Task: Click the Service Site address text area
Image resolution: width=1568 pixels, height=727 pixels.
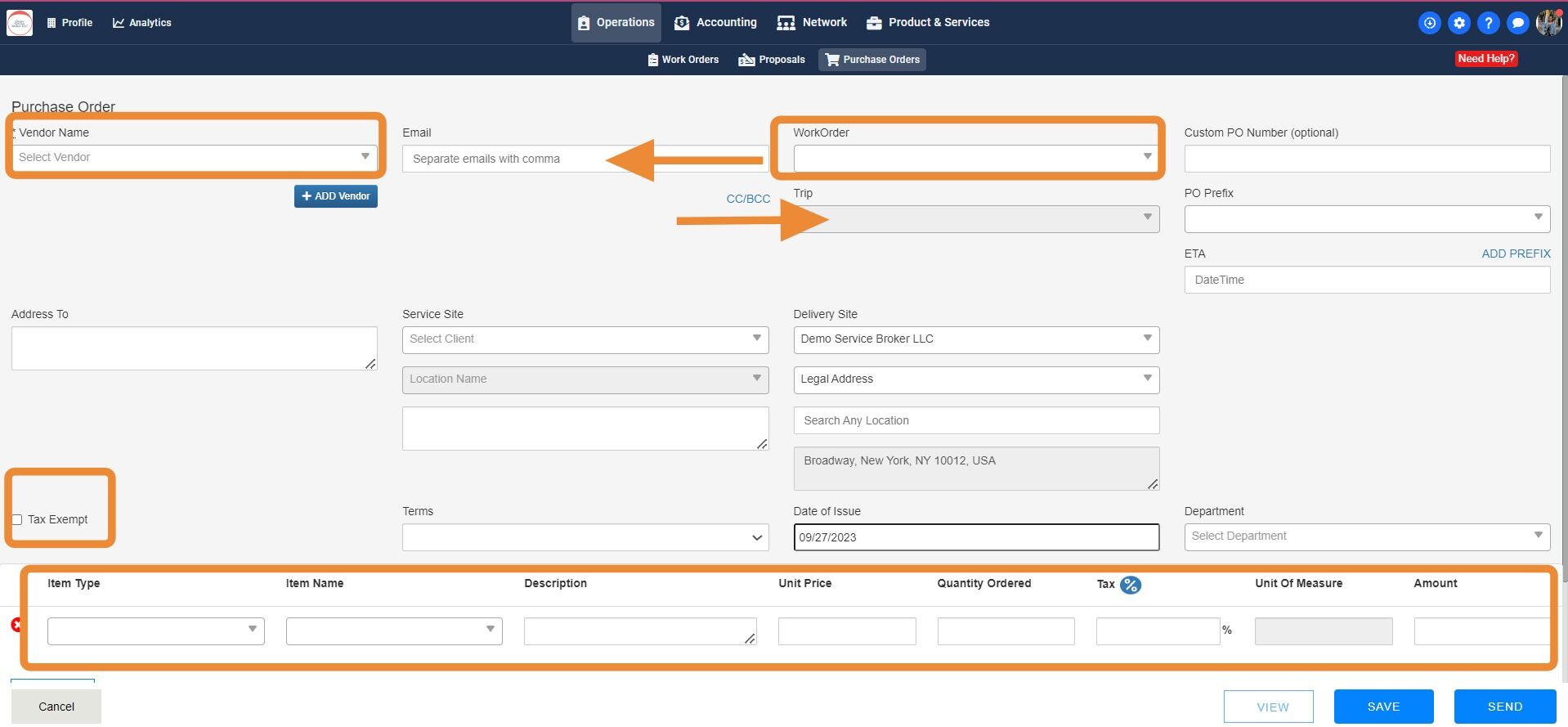Action: click(x=585, y=429)
